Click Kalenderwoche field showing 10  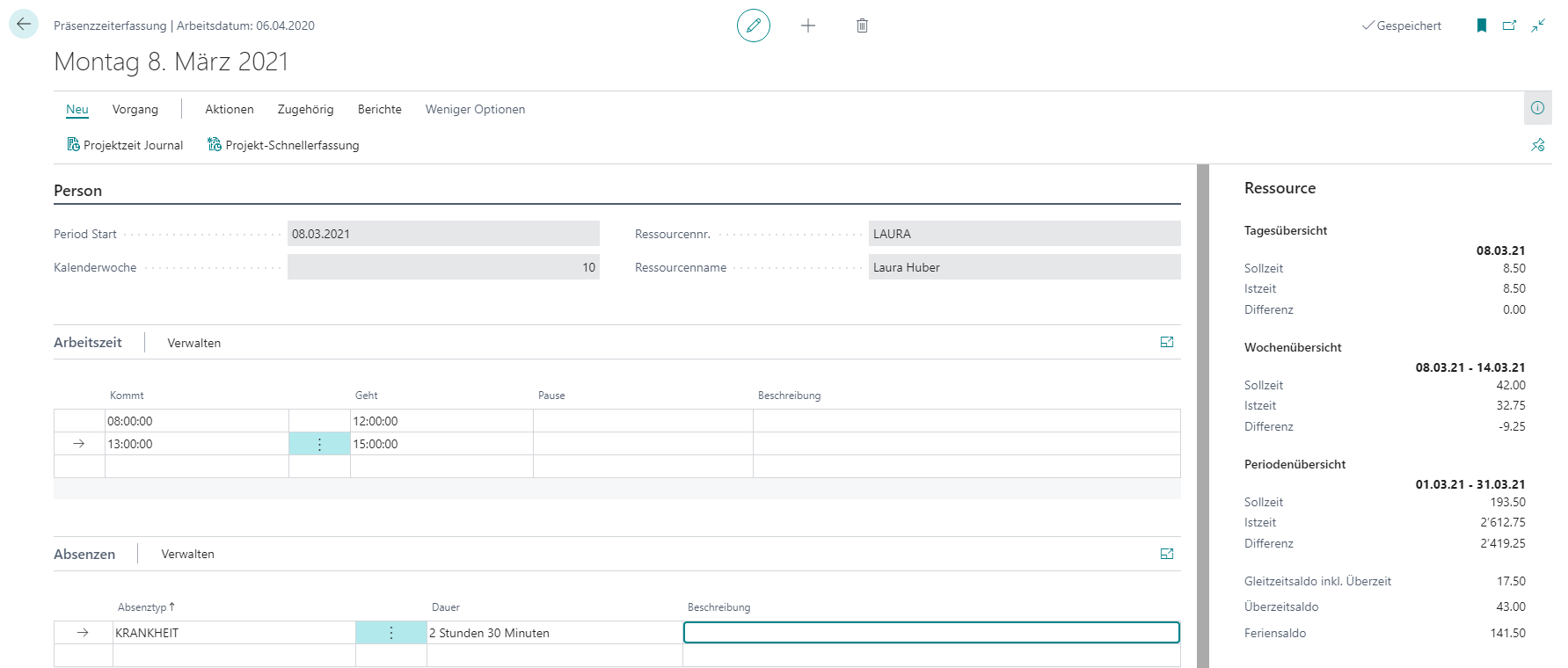[x=443, y=267]
